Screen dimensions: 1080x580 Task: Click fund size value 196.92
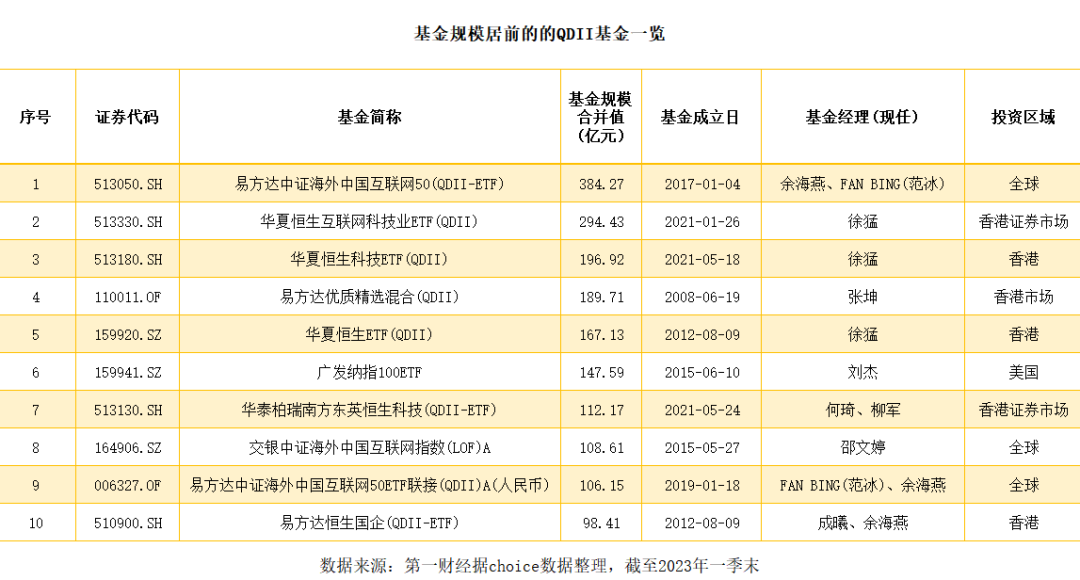coord(601,260)
